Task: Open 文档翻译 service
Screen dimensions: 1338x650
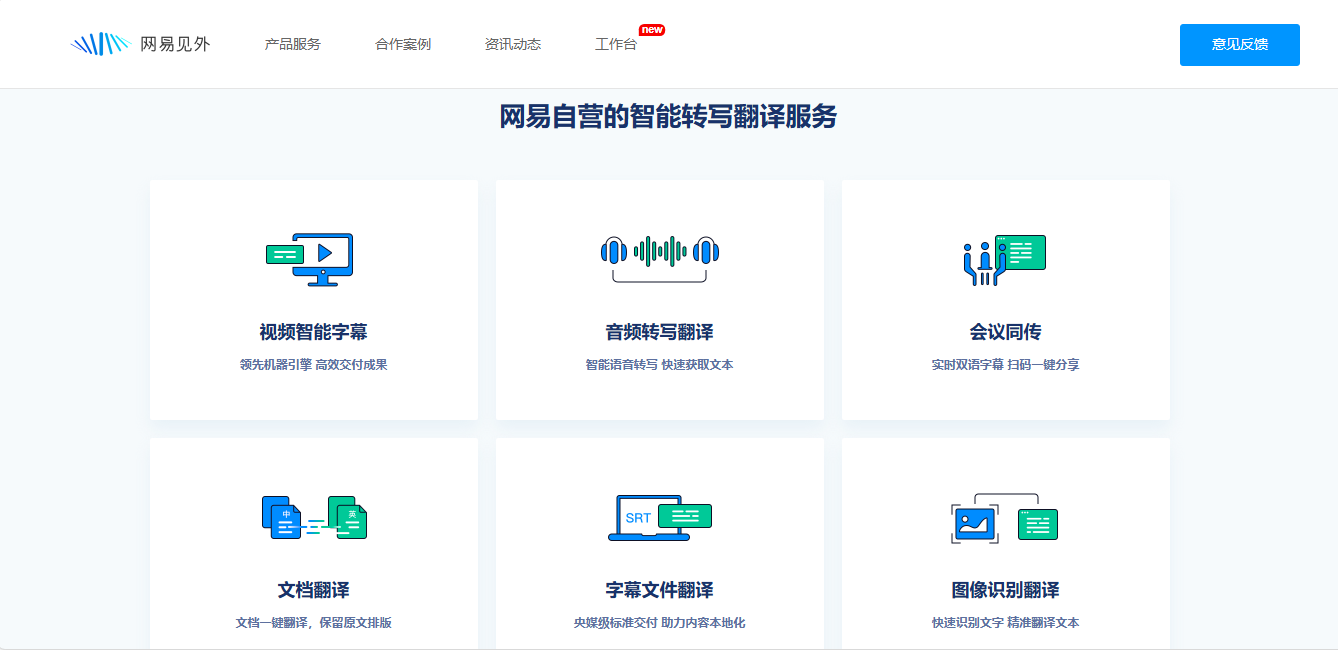Action: (x=314, y=590)
